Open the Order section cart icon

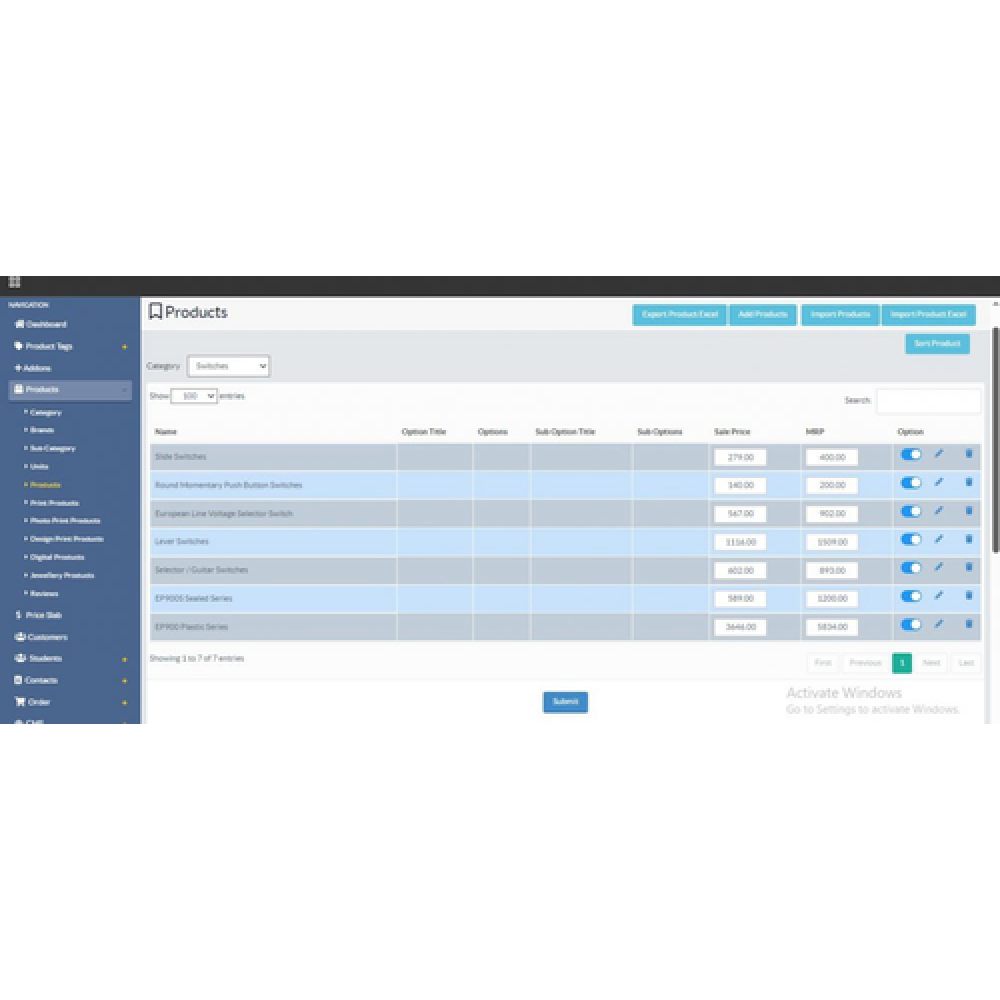point(20,702)
